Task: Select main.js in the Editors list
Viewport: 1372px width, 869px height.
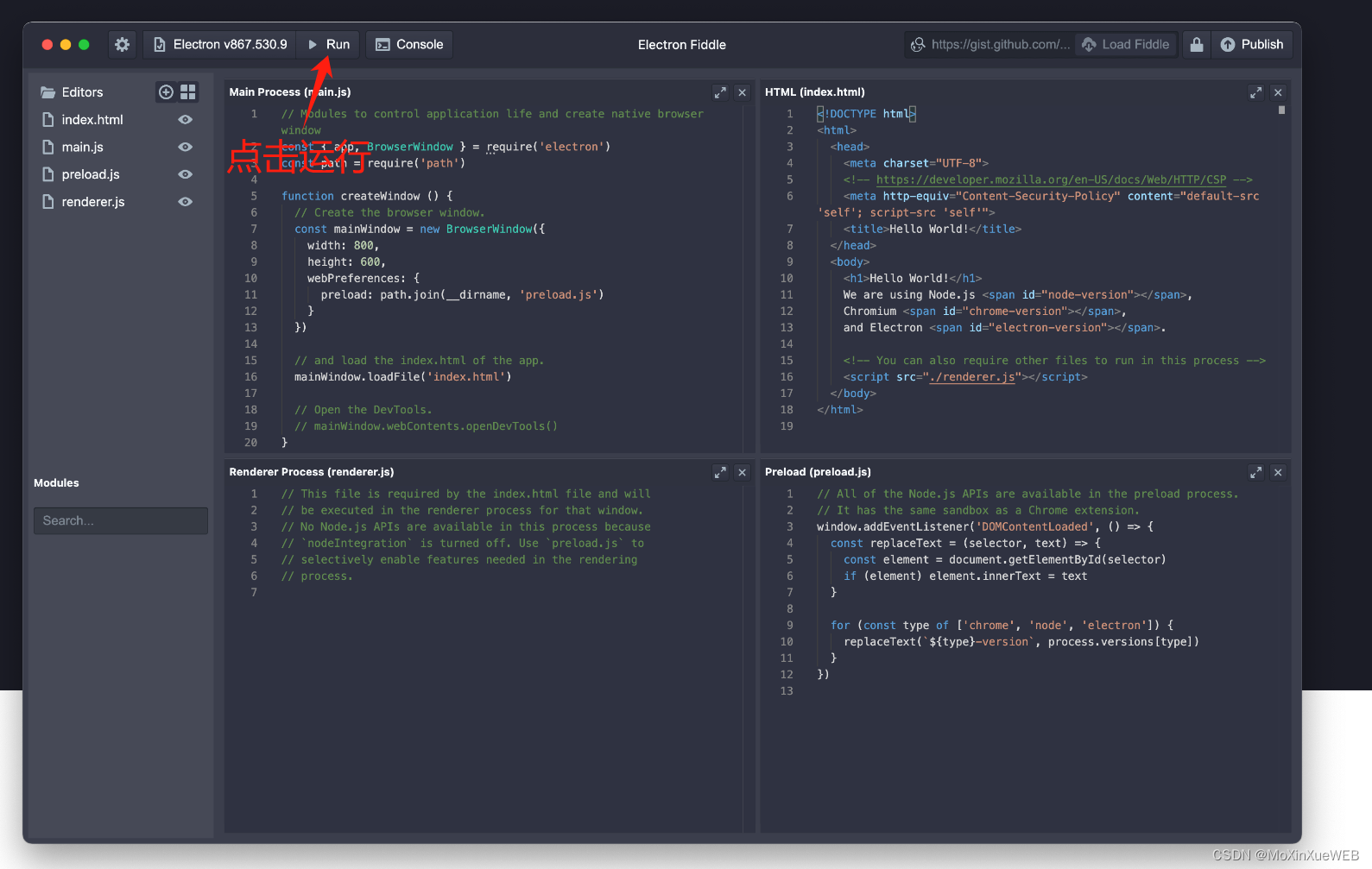Action: tap(83, 148)
